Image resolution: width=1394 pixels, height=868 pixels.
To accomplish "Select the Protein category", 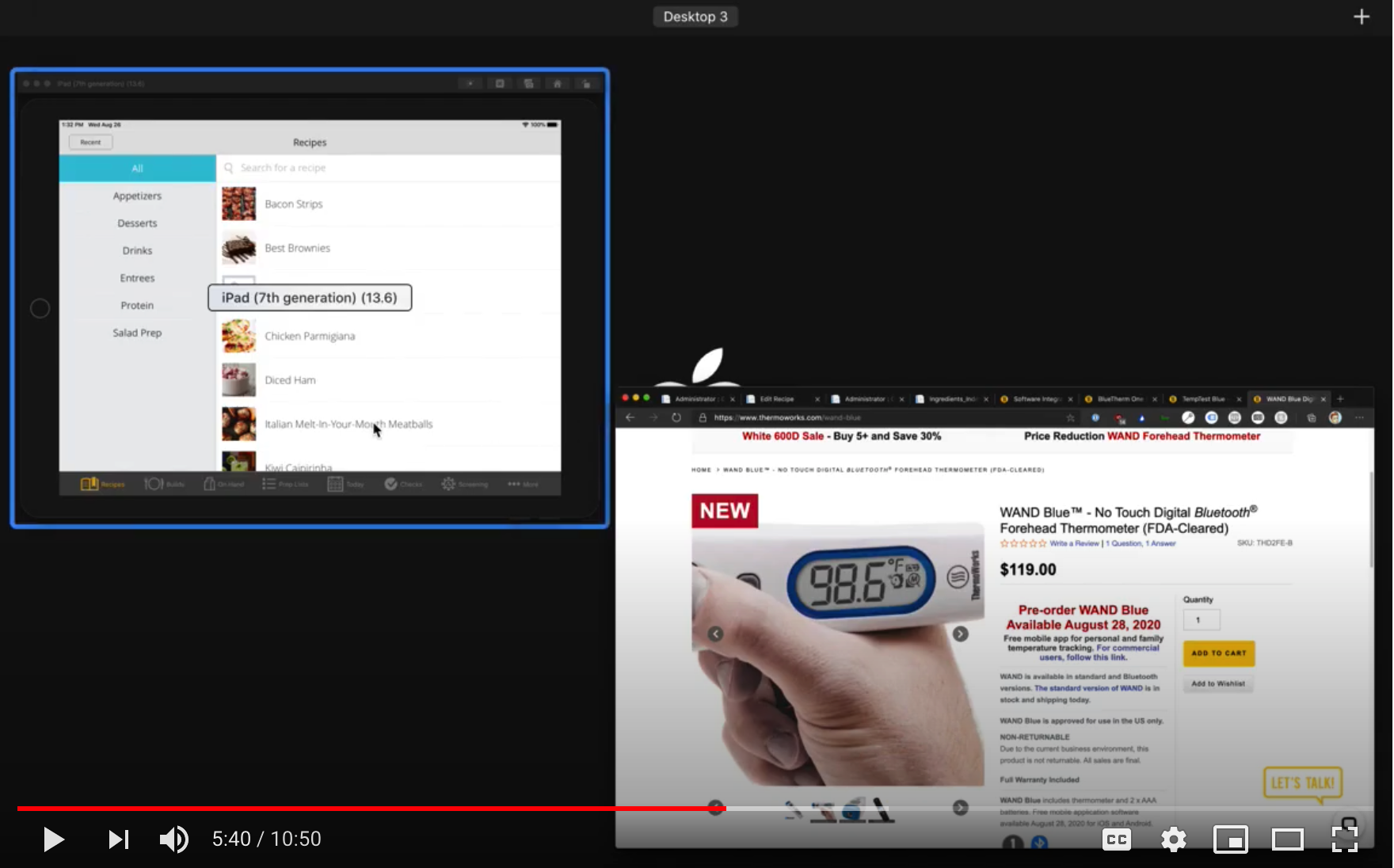I will click(x=137, y=305).
